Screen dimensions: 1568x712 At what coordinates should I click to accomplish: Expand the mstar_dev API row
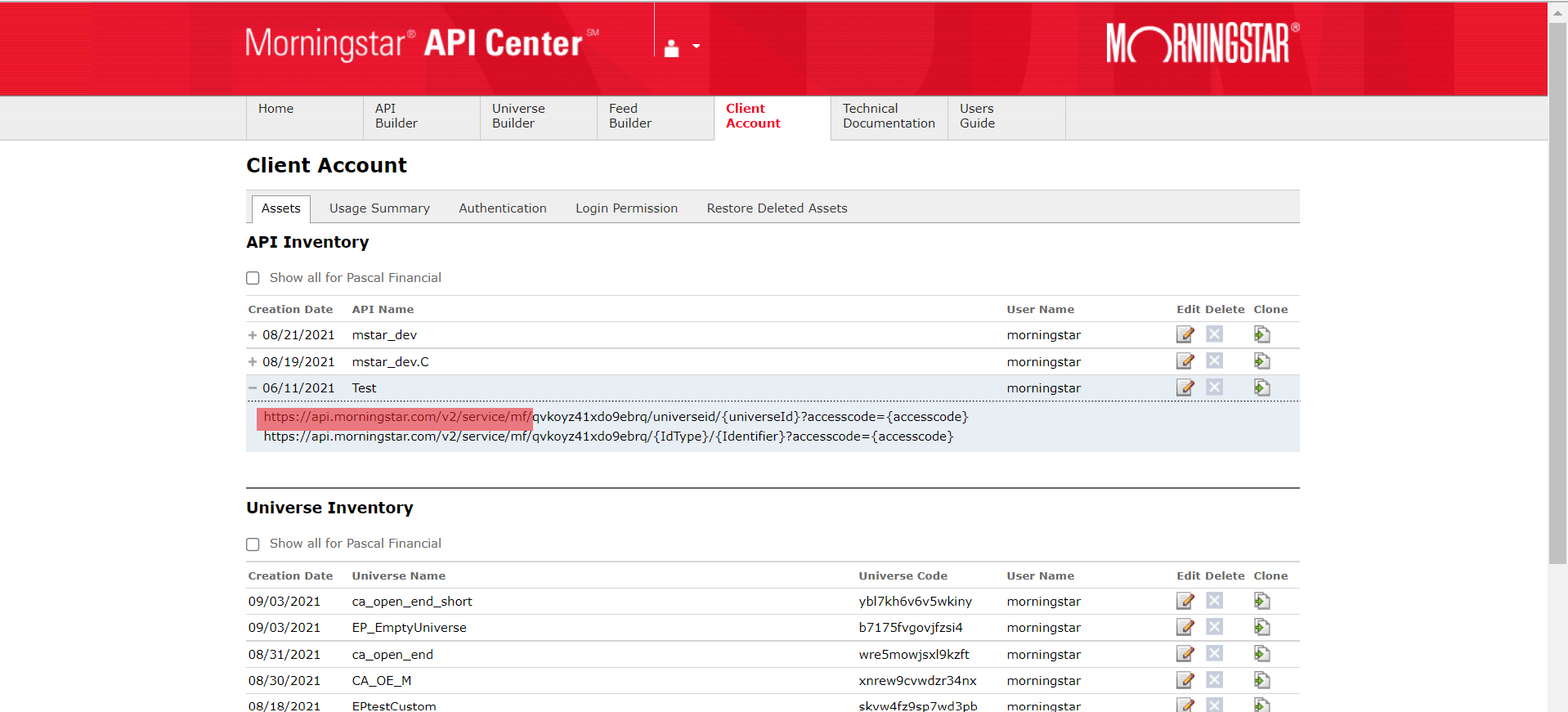click(x=253, y=335)
